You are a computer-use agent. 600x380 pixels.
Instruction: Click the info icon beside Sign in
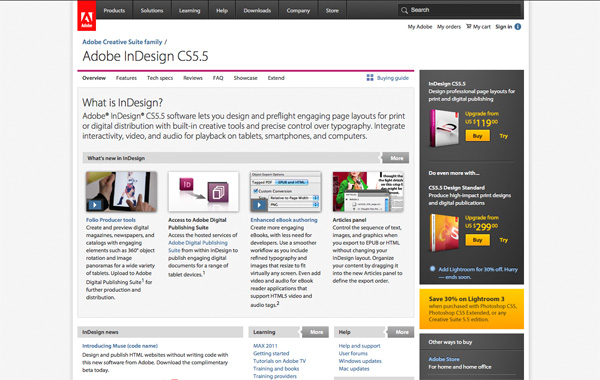[518, 26]
